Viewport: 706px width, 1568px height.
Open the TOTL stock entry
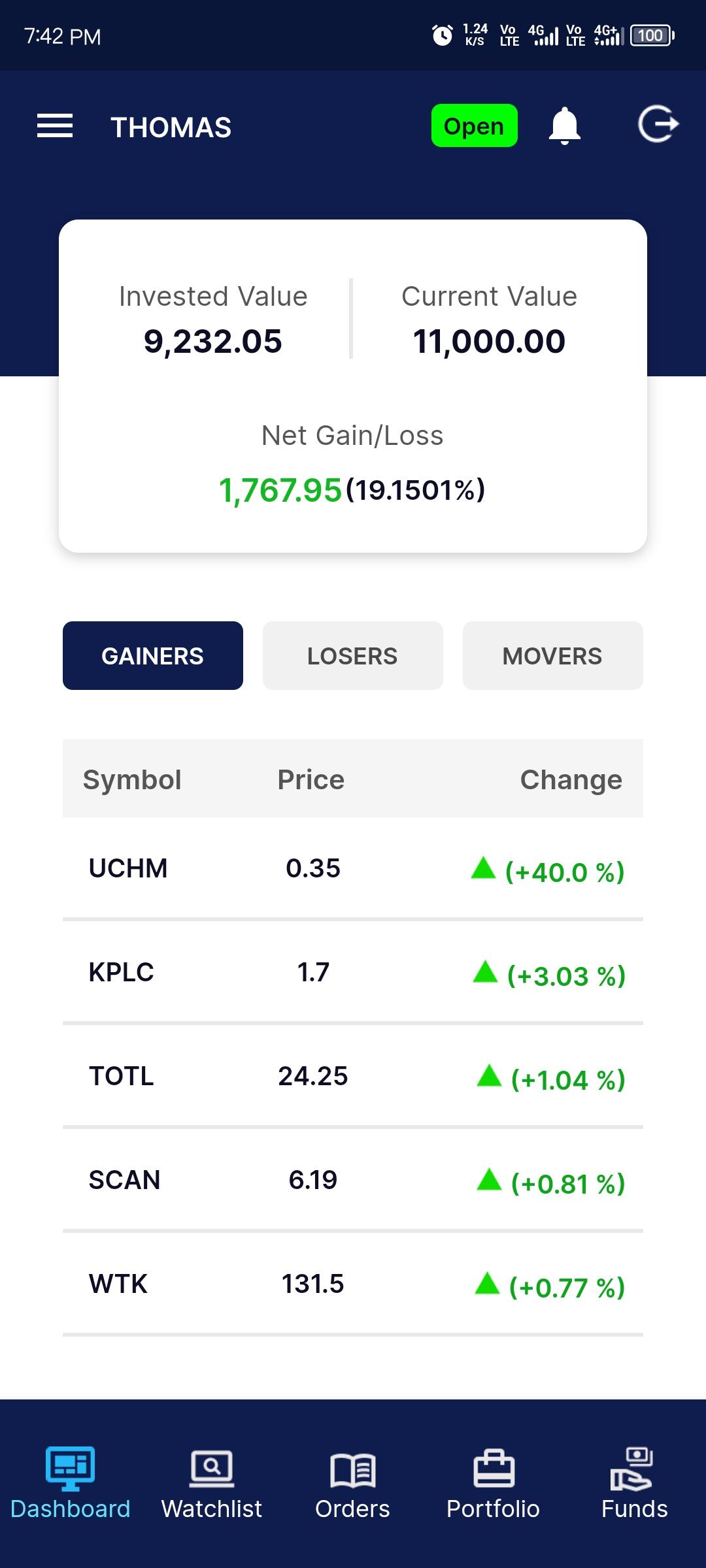click(x=353, y=1076)
